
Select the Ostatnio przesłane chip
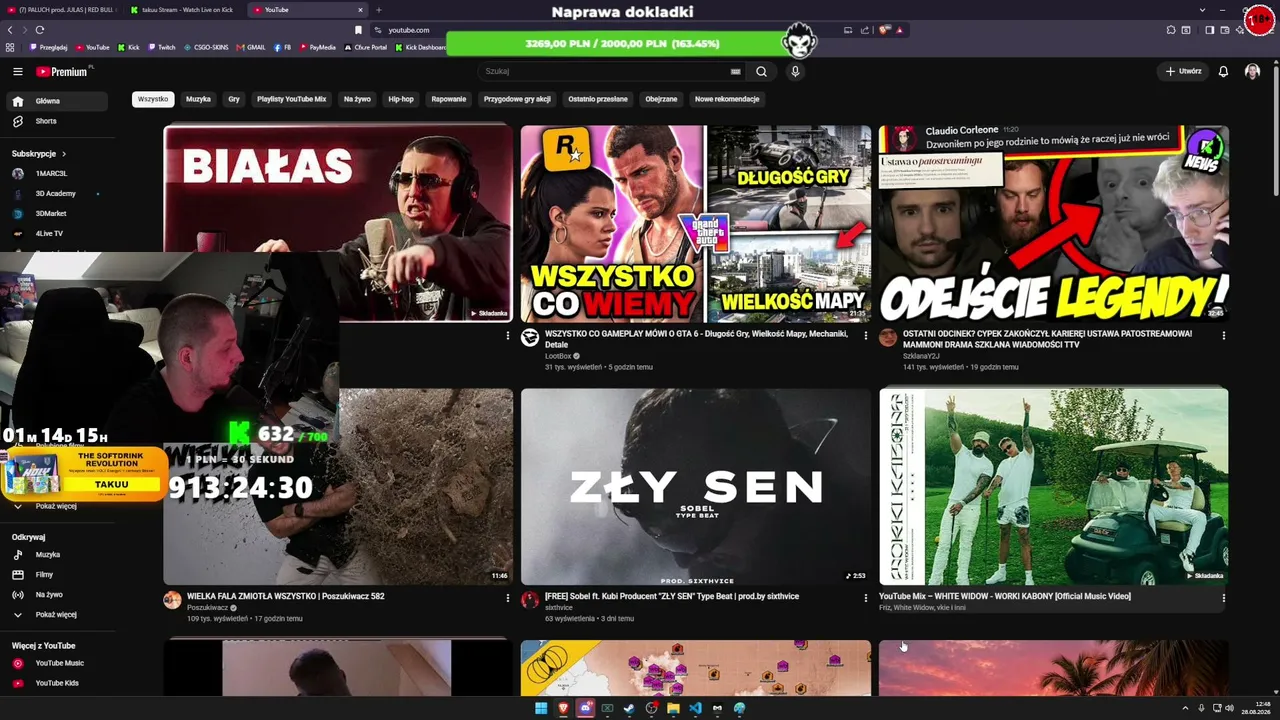coord(598,99)
